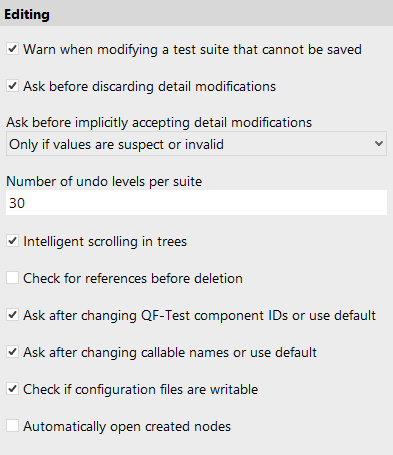Enable Automatically open created nodes checkbox
Image resolution: width=393 pixels, height=455 pixels.
point(12,426)
